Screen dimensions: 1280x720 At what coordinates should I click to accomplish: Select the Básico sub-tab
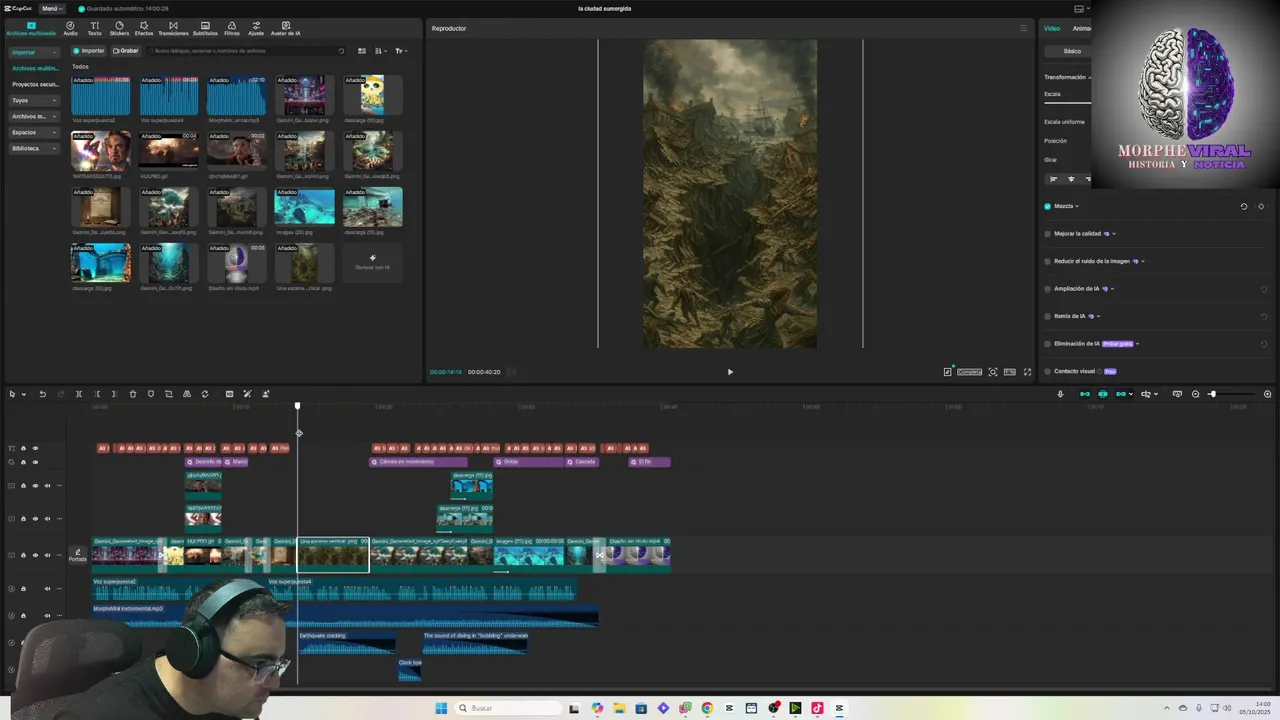tap(1072, 51)
